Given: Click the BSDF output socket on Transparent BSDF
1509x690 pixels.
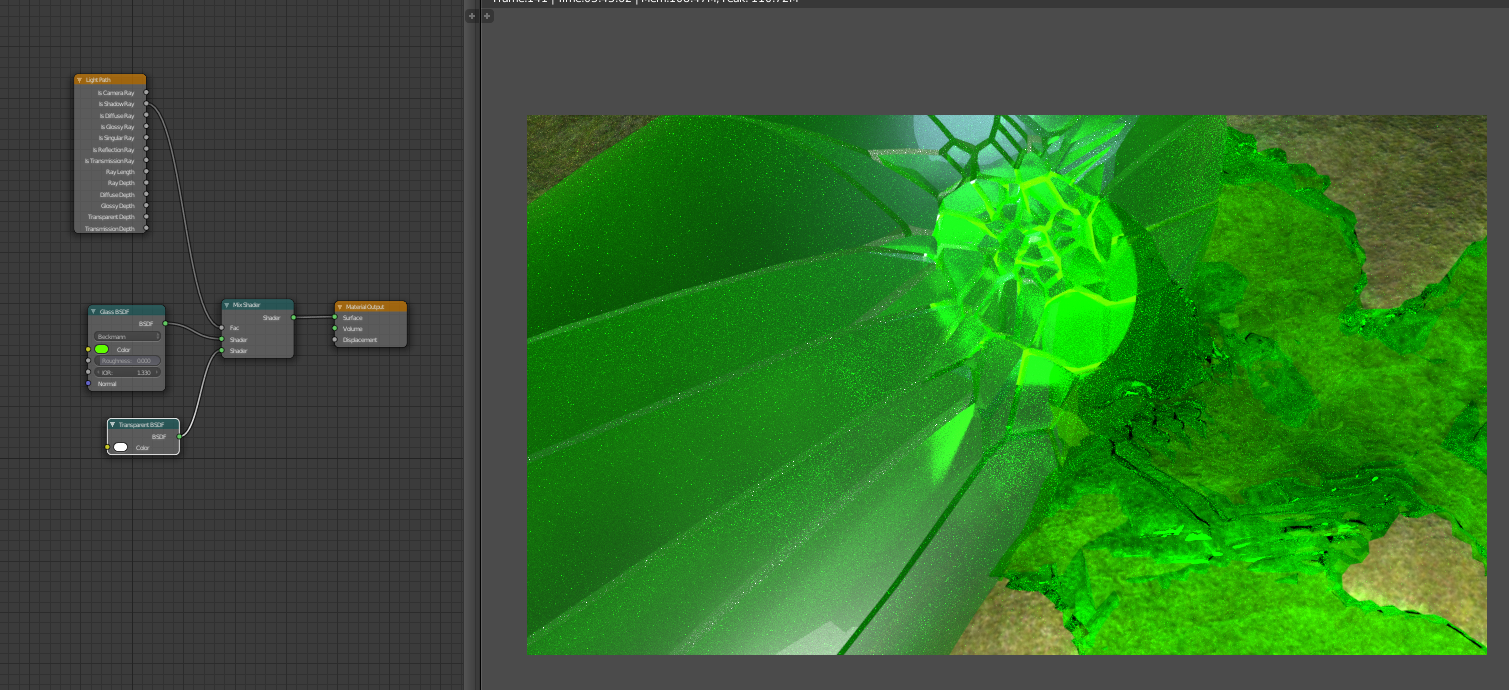Looking at the screenshot, I should pos(179,436).
